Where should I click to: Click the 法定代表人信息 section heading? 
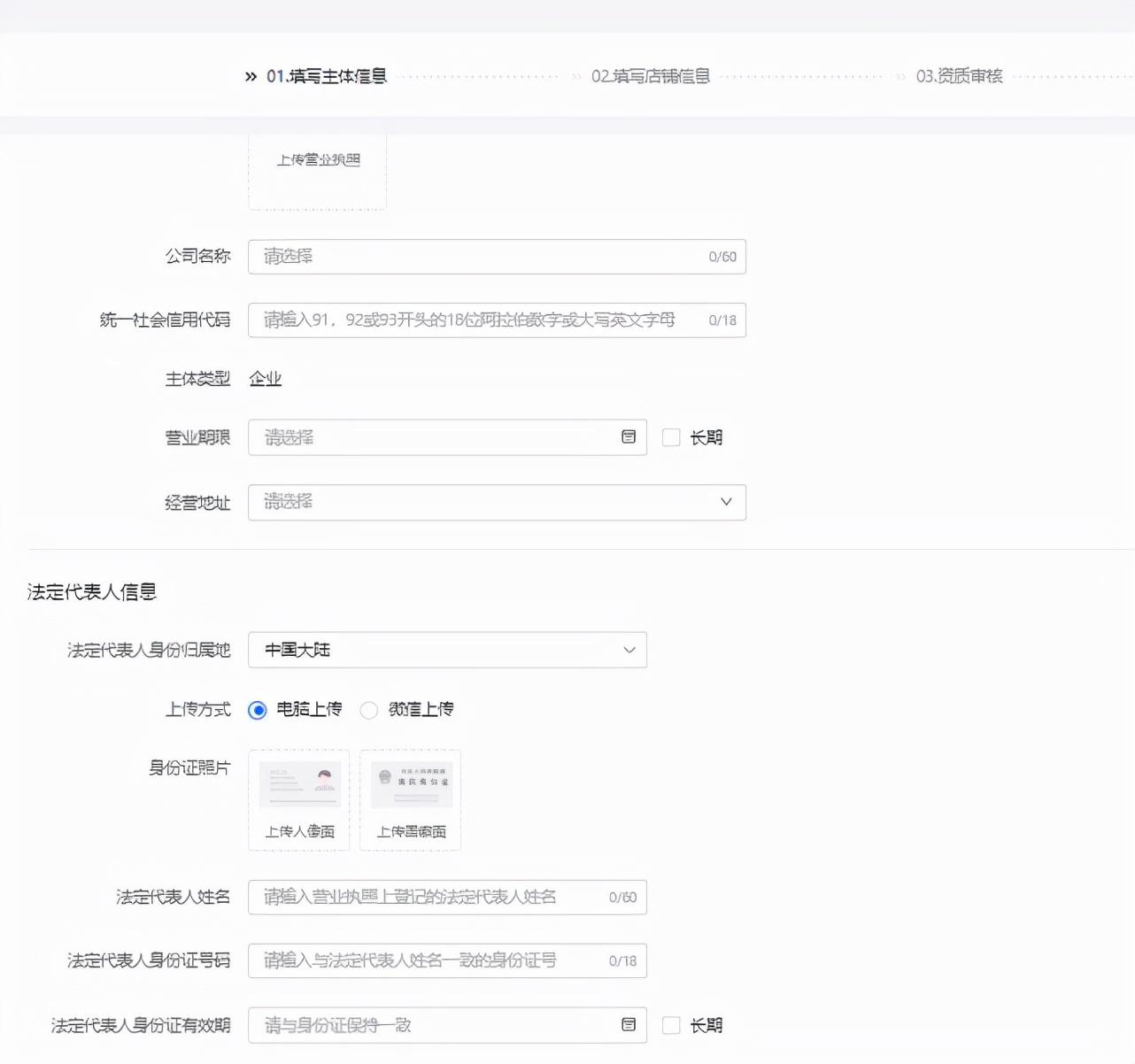(92, 592)
